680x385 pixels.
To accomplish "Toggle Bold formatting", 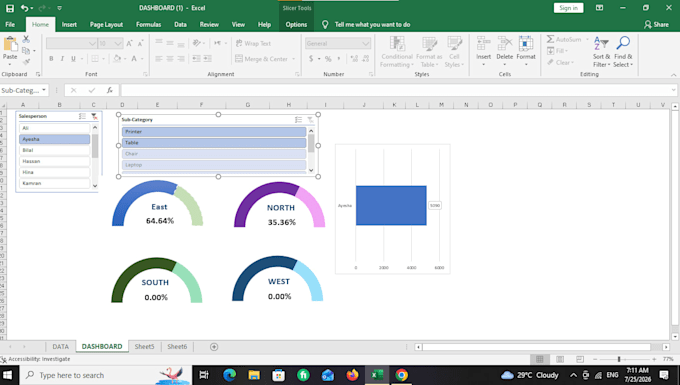I will point(51,59).
